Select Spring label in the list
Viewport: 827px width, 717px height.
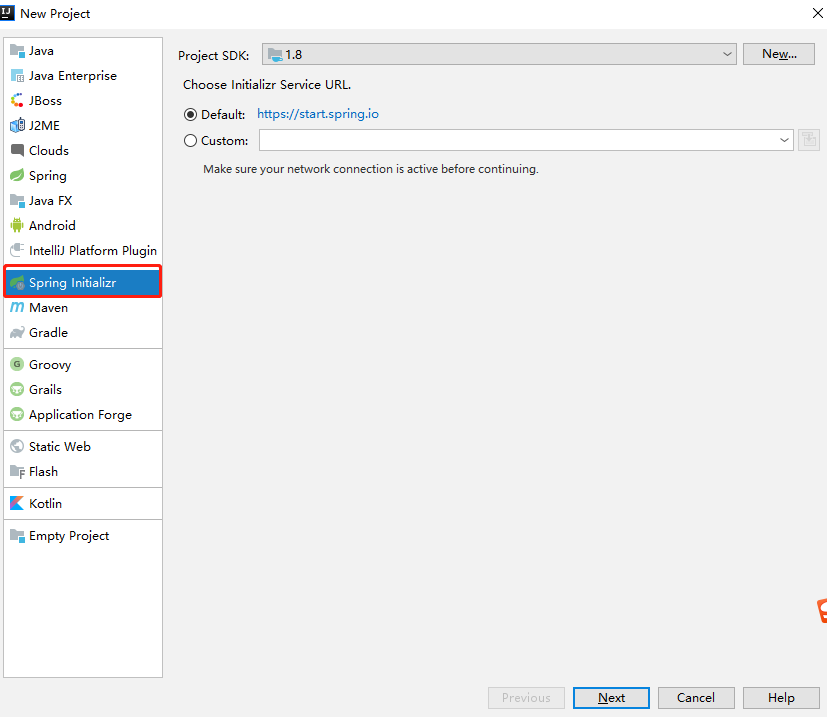[47, 176]
